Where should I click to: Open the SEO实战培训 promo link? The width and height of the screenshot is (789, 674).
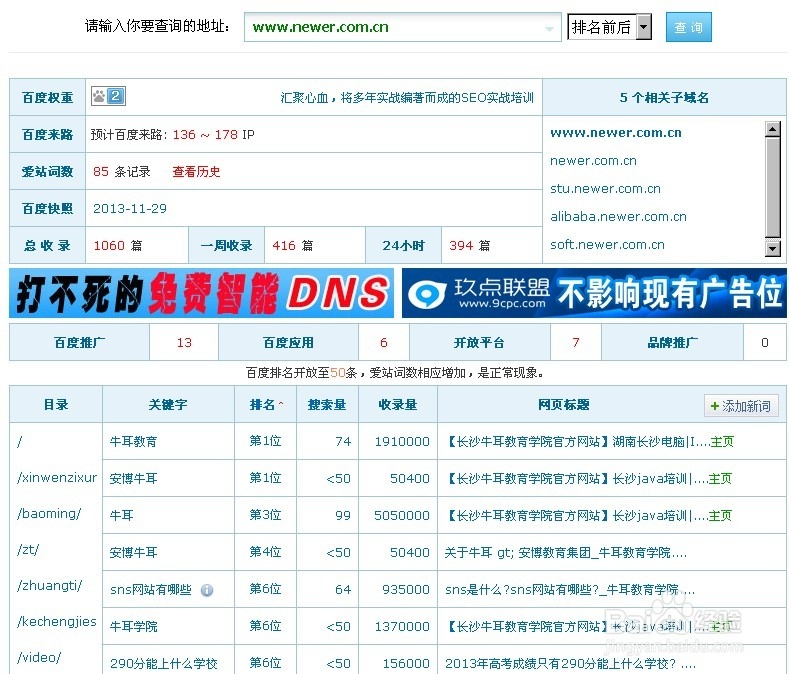tap(407, 98)
